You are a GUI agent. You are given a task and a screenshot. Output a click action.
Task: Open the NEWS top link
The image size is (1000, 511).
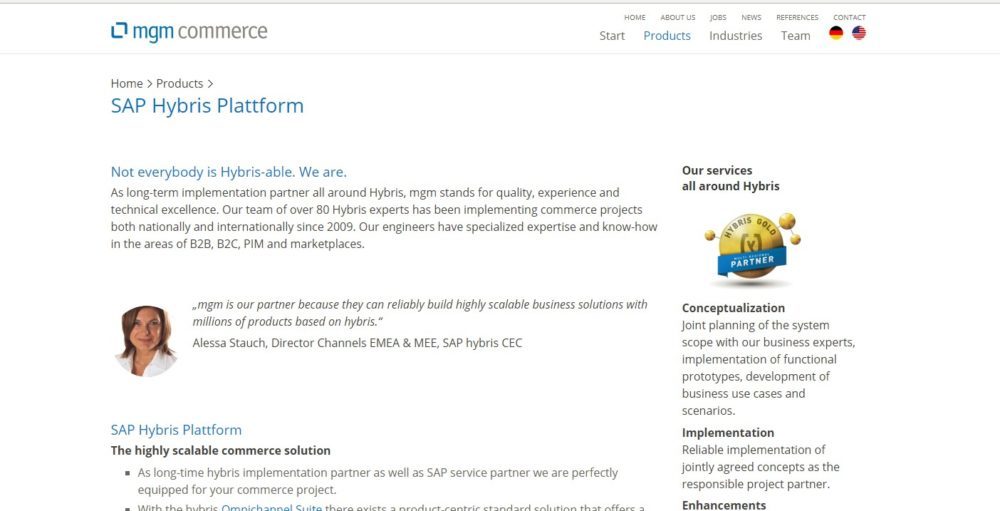751,17
